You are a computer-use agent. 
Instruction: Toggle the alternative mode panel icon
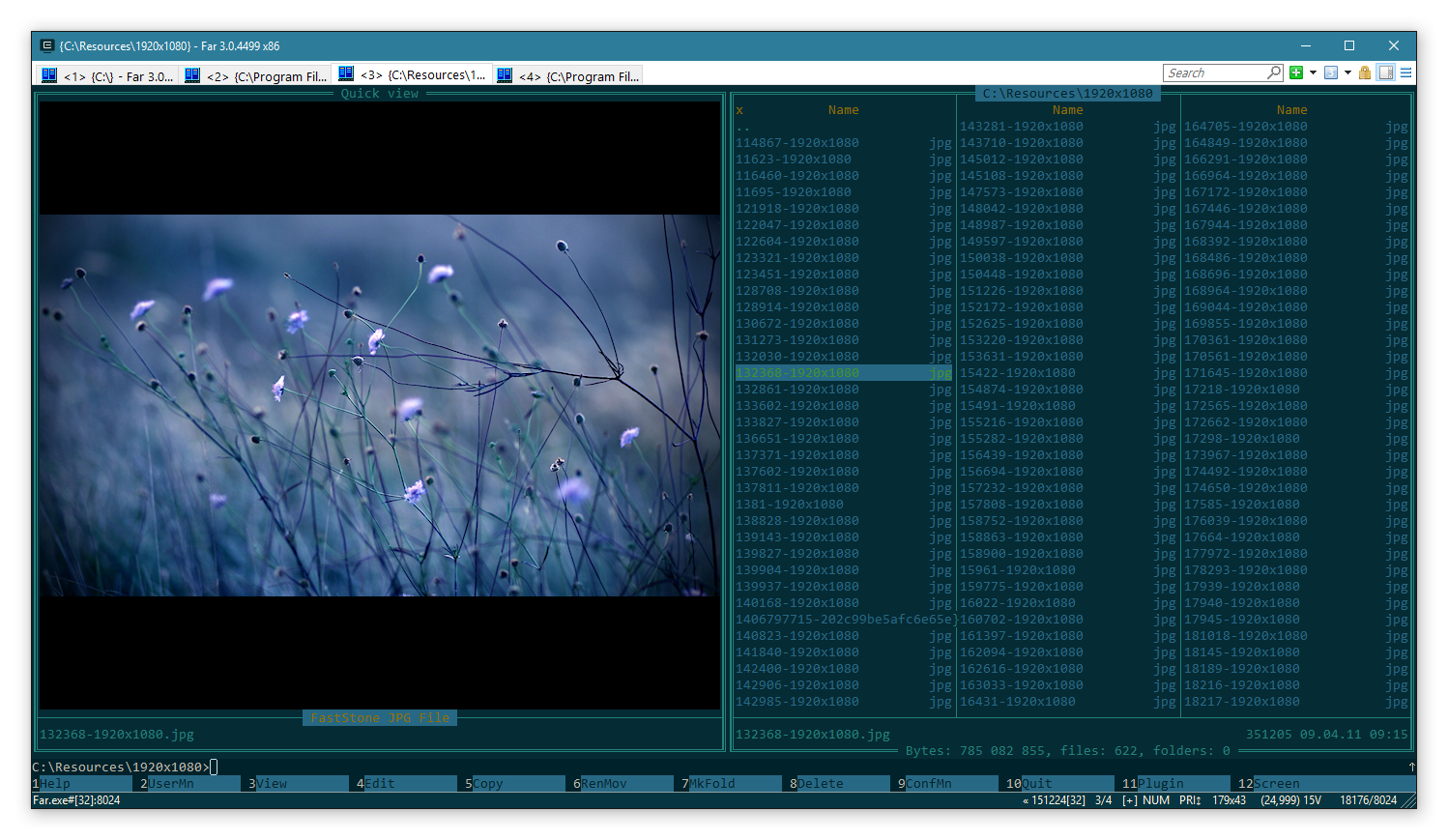(1385, 72)
